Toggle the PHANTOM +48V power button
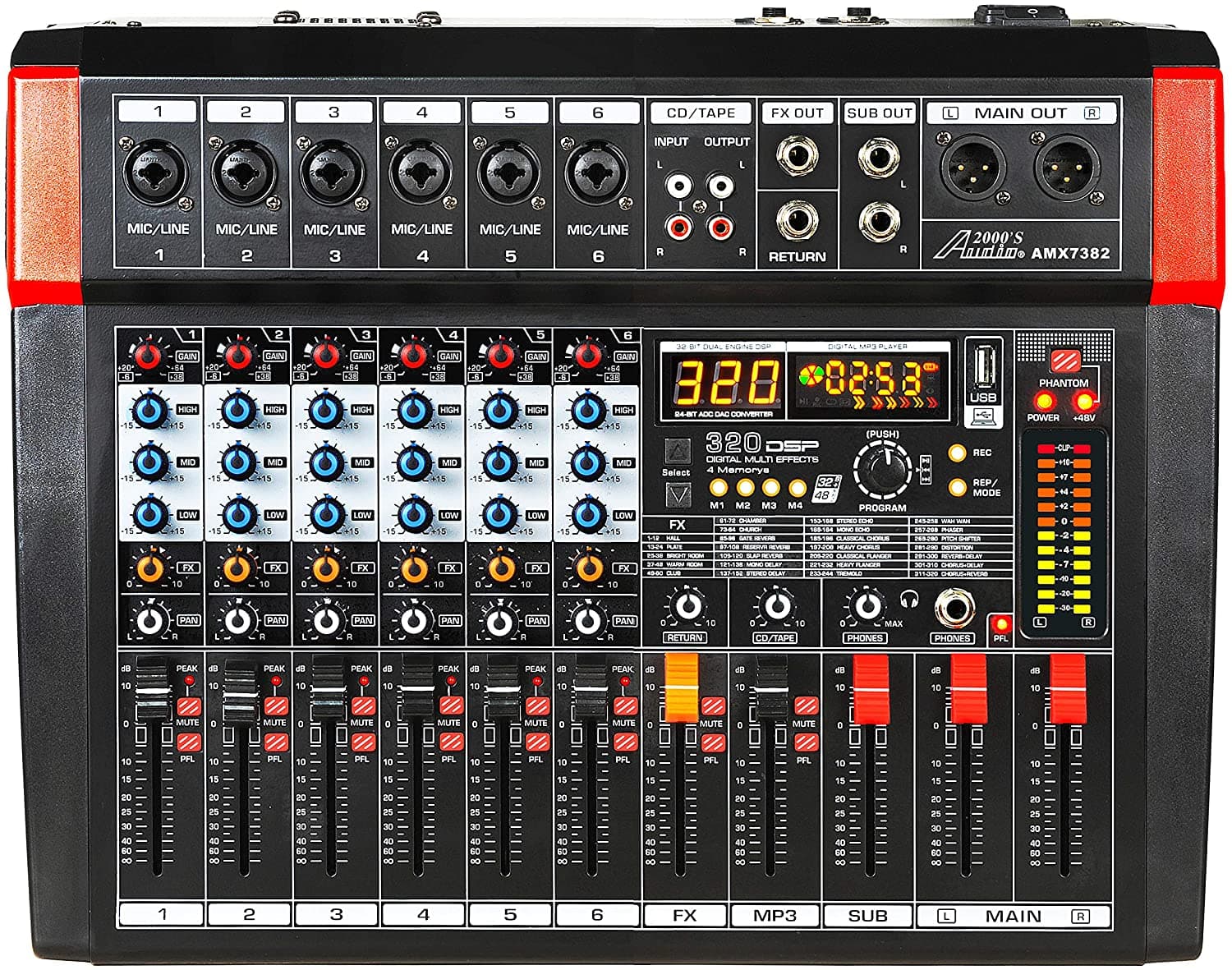 1064,361
